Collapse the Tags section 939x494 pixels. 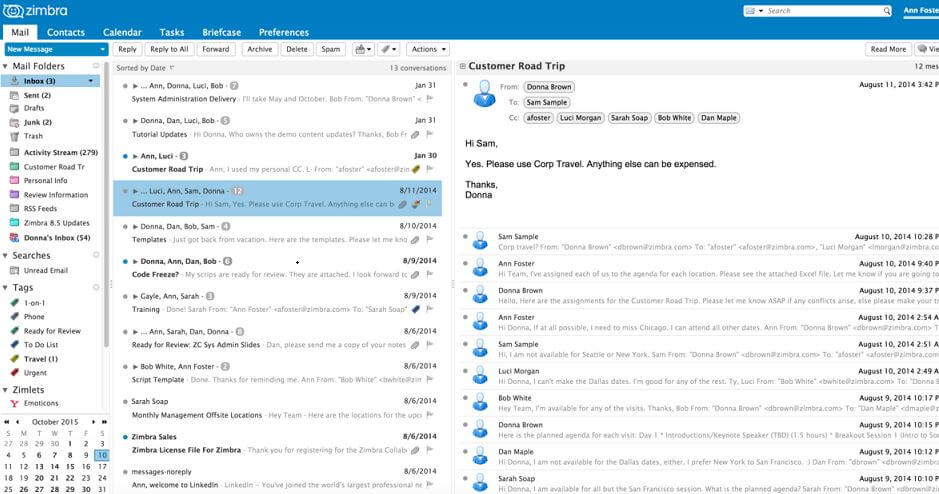5,287
